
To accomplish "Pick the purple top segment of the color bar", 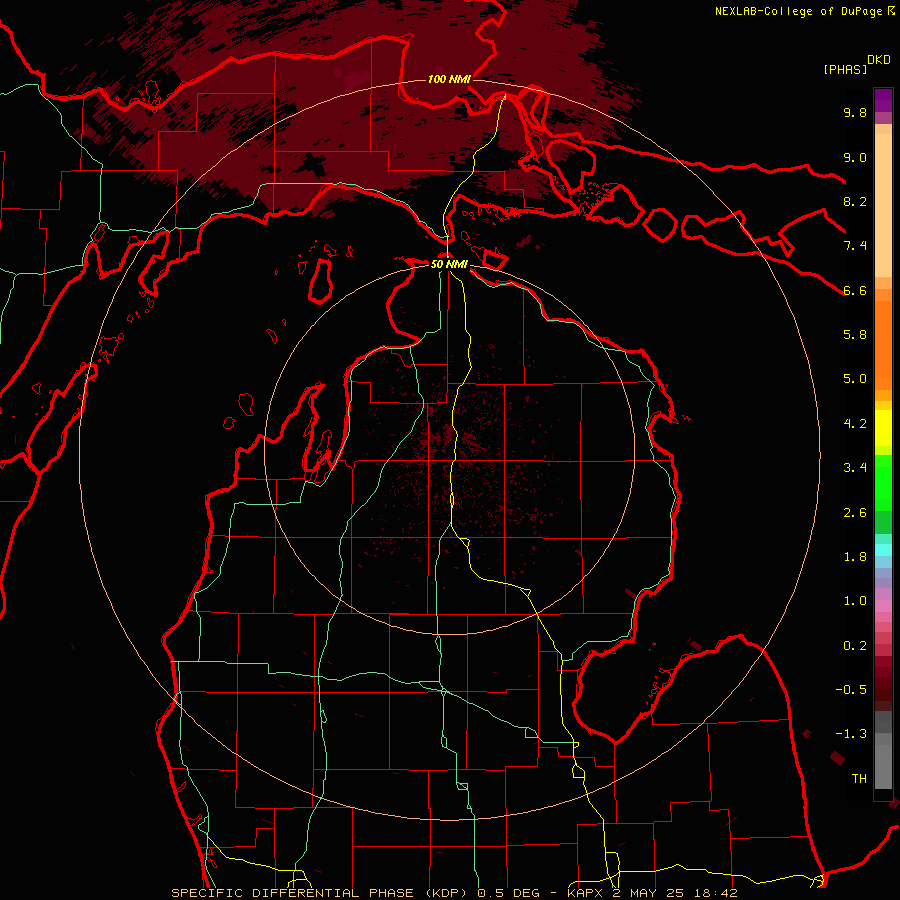I will [x=883, y=100].
